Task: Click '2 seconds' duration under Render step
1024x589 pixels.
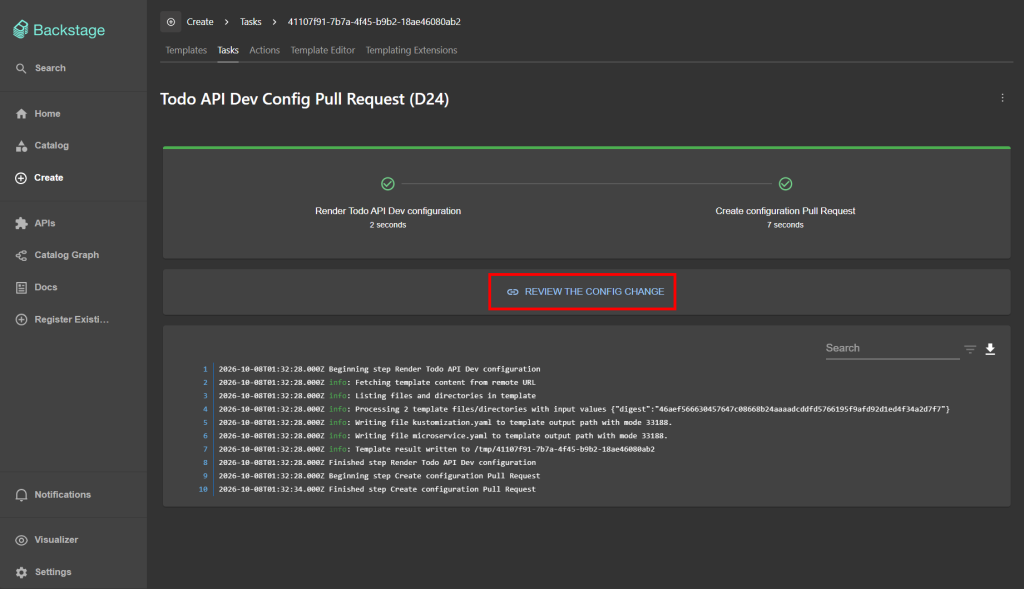Action: coord(388,225)
